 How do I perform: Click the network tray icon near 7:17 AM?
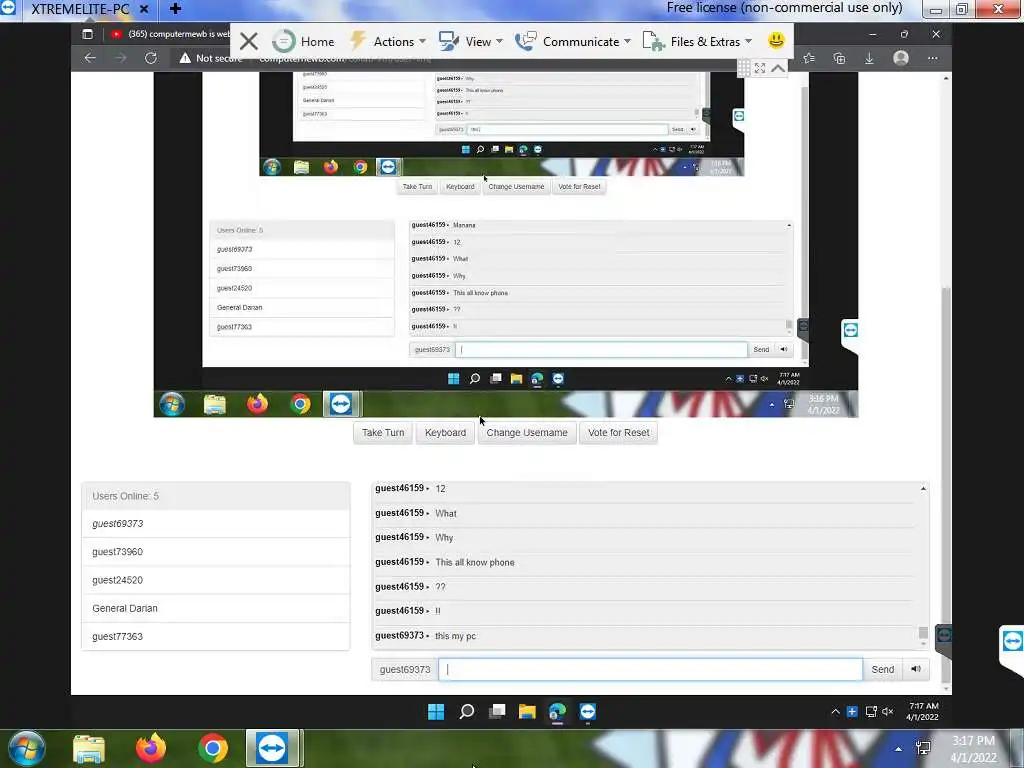coord(871,712)
